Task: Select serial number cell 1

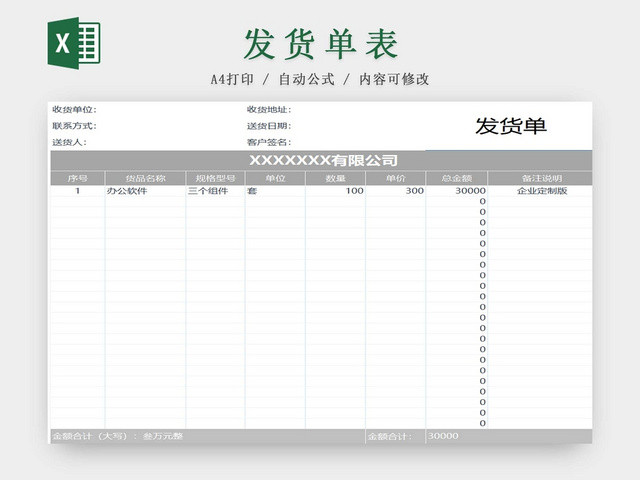Action: click(x=78, y=191)
